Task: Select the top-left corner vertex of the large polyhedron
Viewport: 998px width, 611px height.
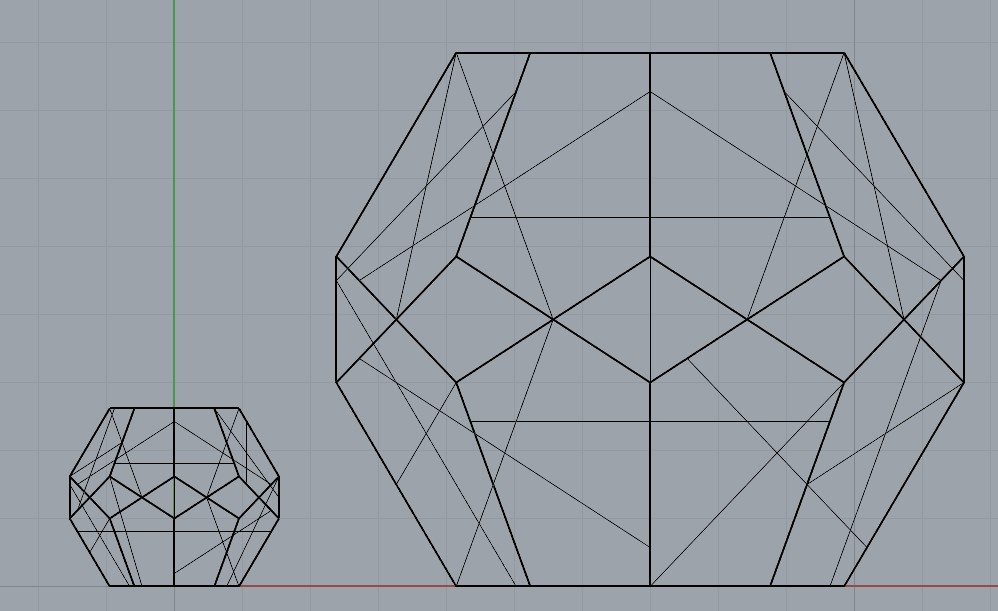Action: coord(456,53)
